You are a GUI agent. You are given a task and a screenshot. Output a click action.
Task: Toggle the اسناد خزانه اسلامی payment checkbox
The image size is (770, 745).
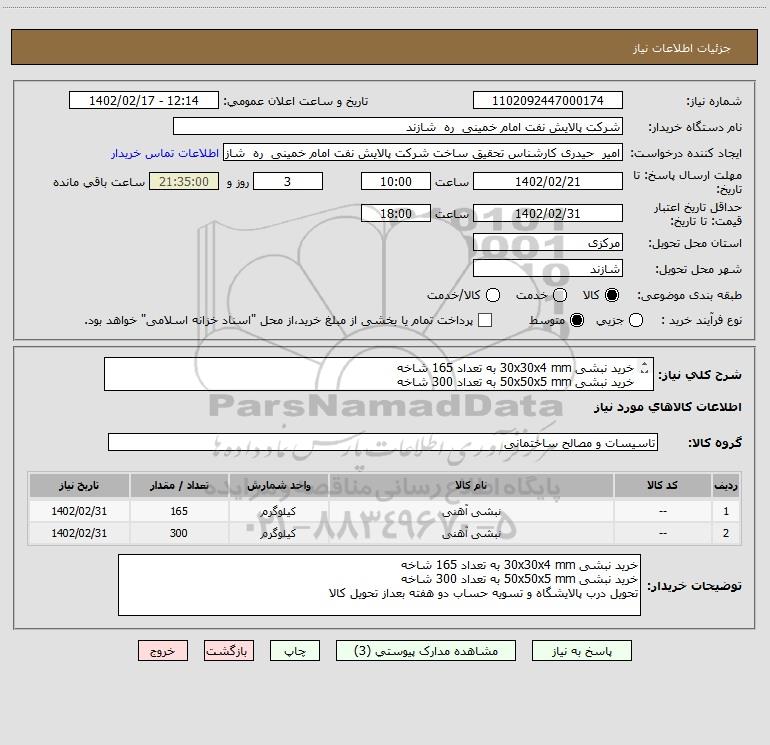click(x=485, y=320)
